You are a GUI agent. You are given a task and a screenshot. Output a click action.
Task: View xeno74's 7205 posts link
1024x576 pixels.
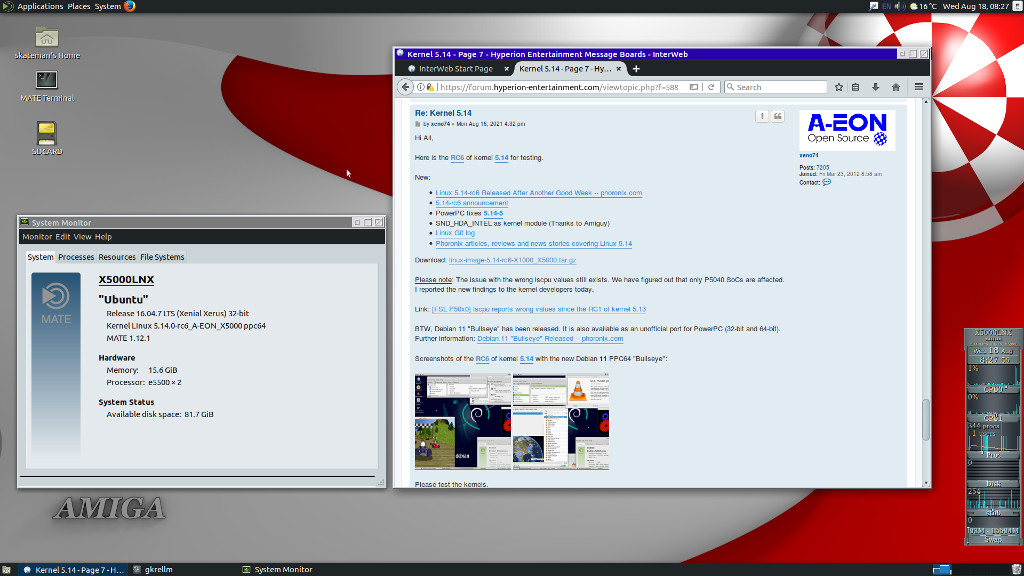pos(823,168)
